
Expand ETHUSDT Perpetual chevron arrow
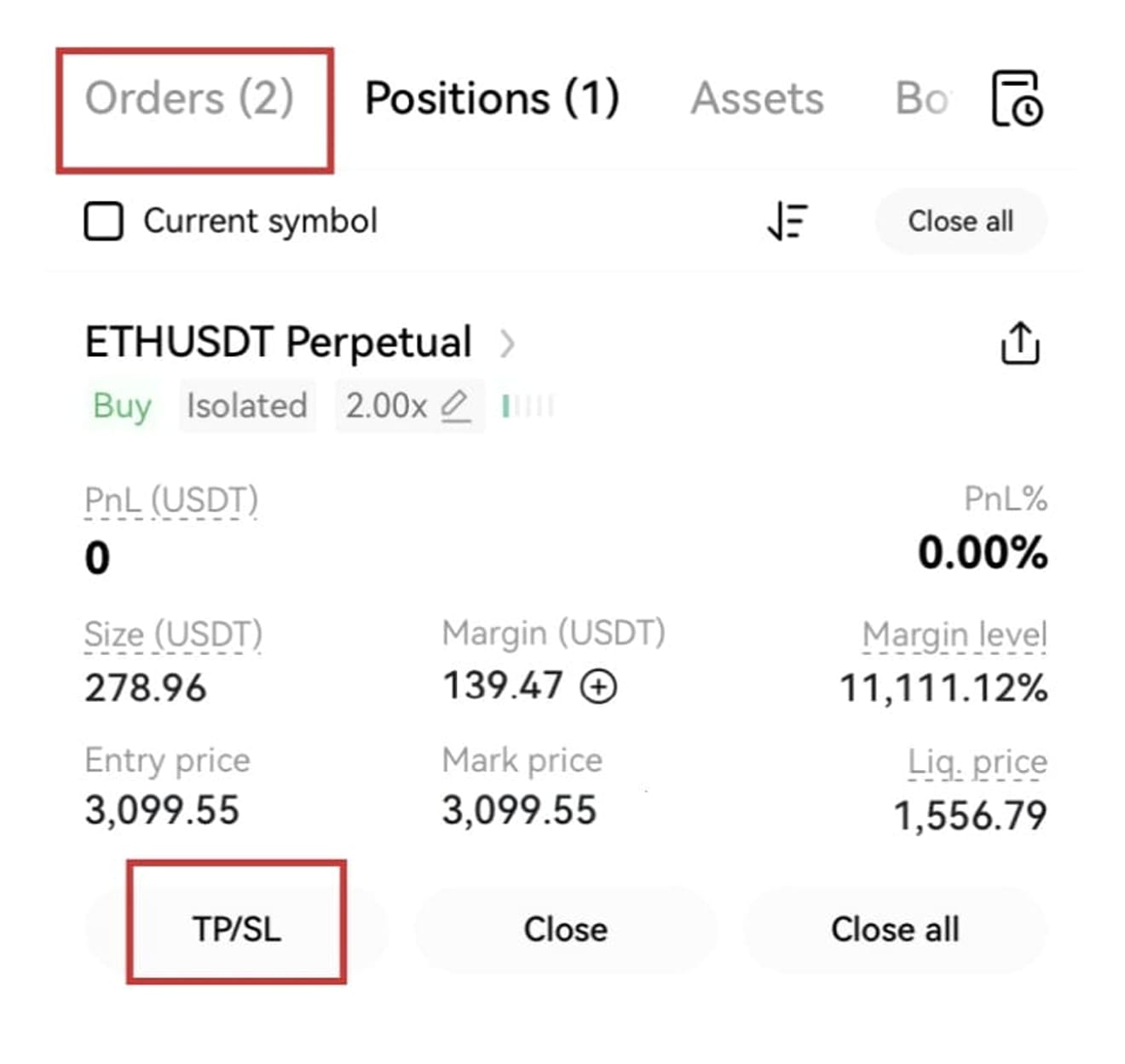tap(507, 343)
